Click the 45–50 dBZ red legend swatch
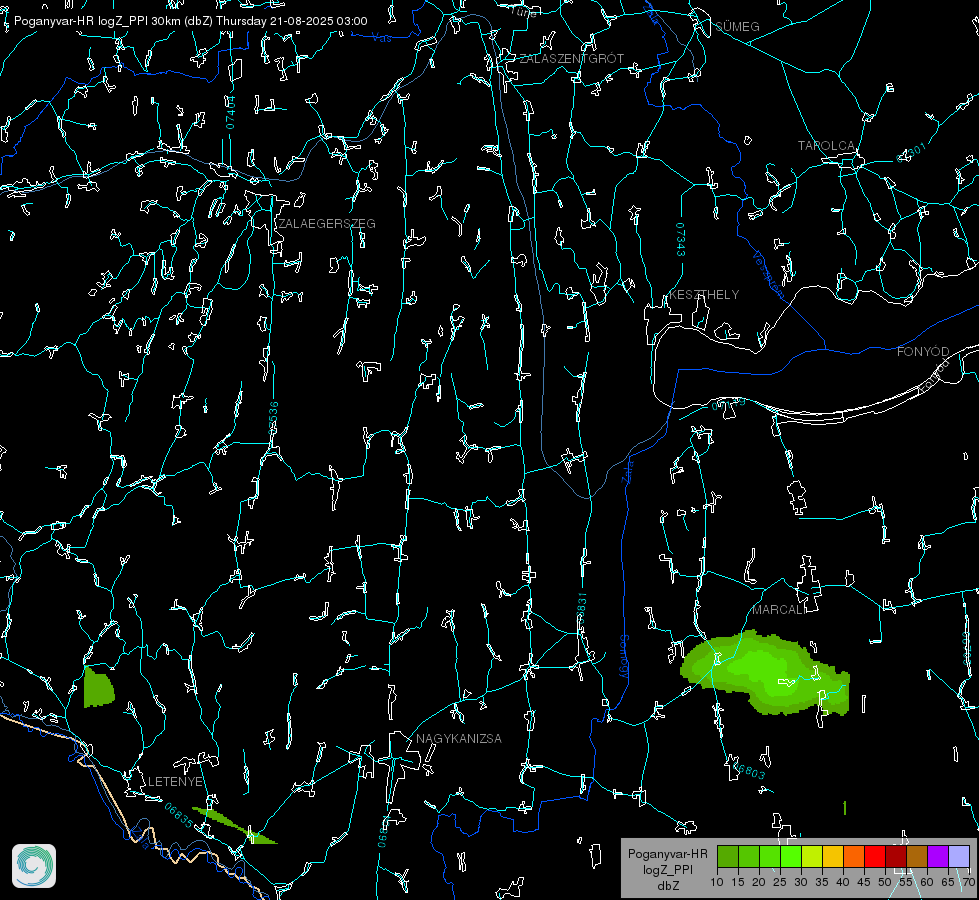Screen dimensions: 979x900 pos(875,856)
